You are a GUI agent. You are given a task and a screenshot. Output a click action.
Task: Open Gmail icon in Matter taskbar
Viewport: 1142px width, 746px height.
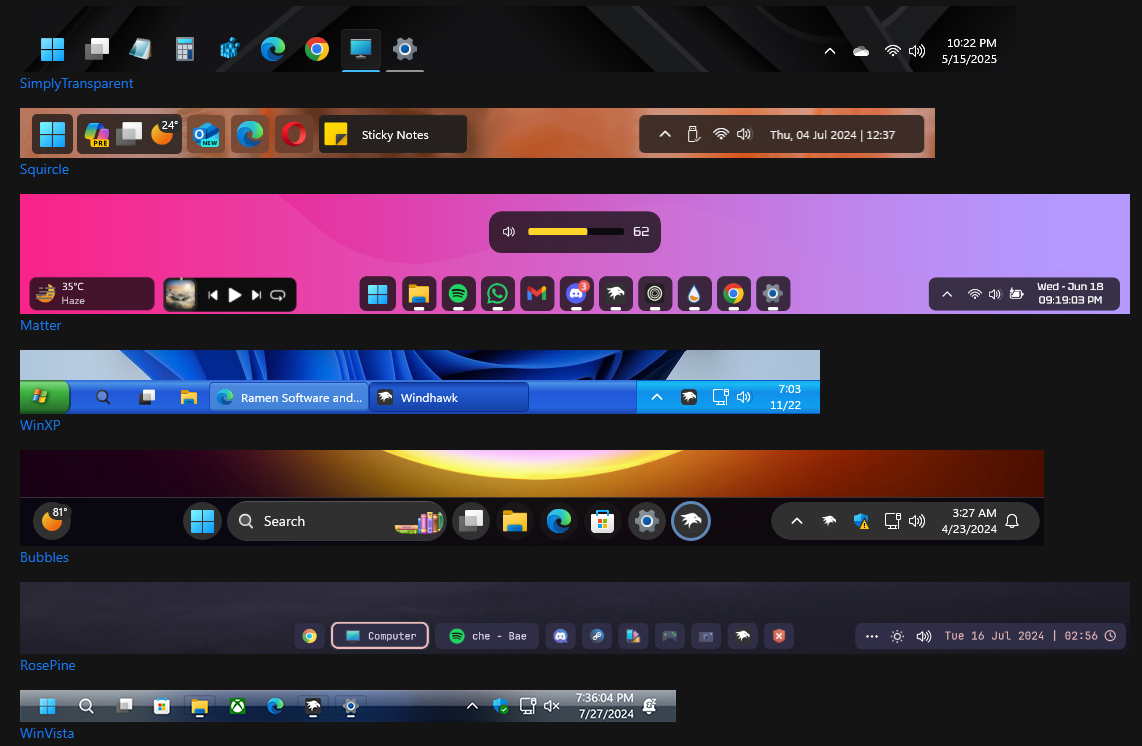537,294
